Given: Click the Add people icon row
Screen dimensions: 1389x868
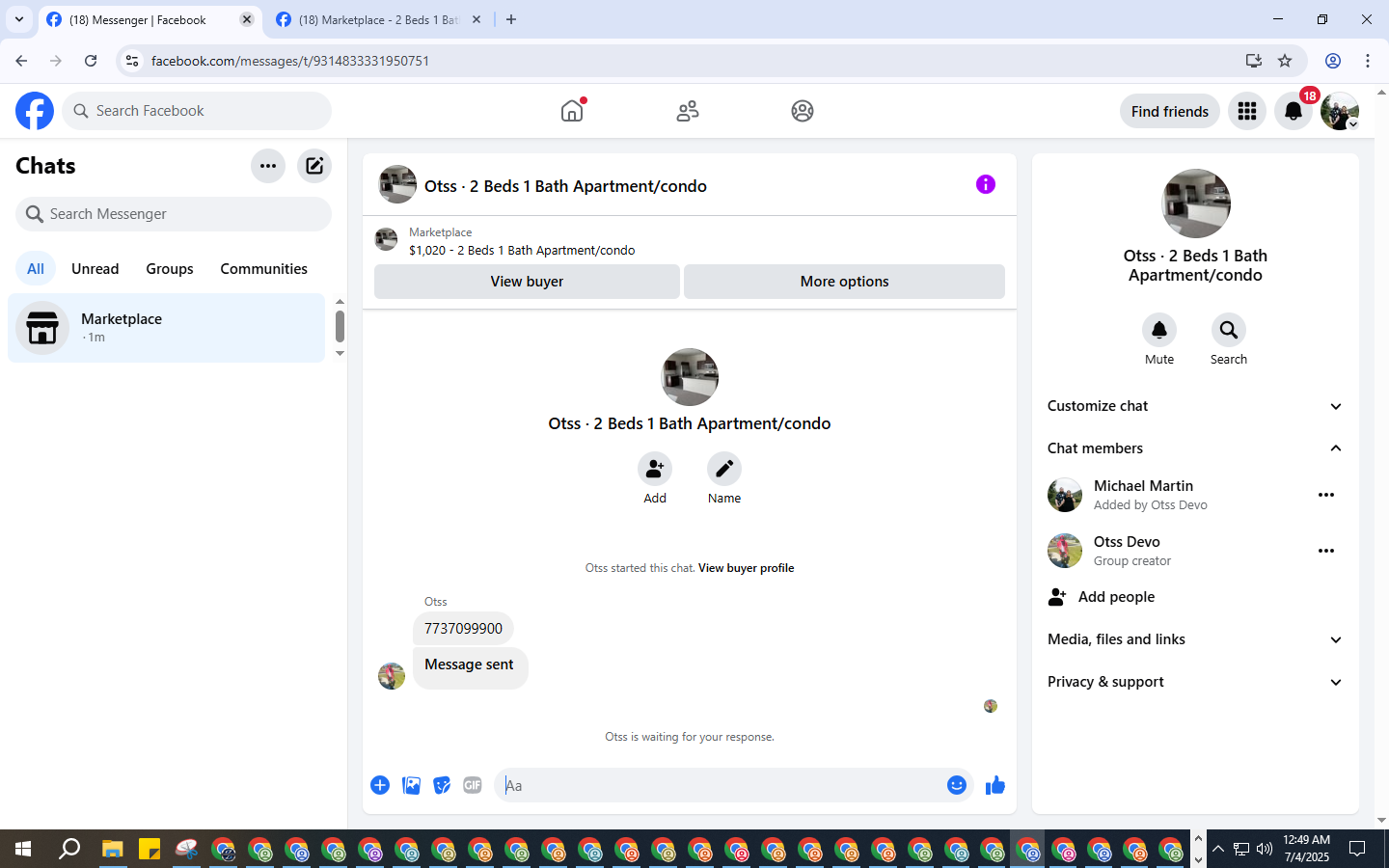Looking at the screenshot, I should (1195, 597).
